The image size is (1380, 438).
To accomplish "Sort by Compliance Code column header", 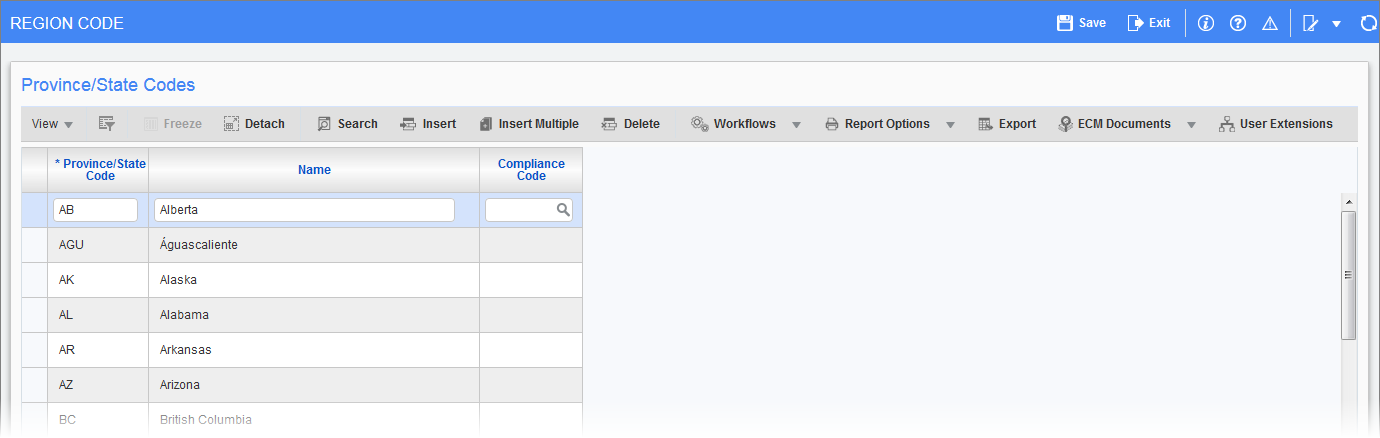I will tap(531, 170).
